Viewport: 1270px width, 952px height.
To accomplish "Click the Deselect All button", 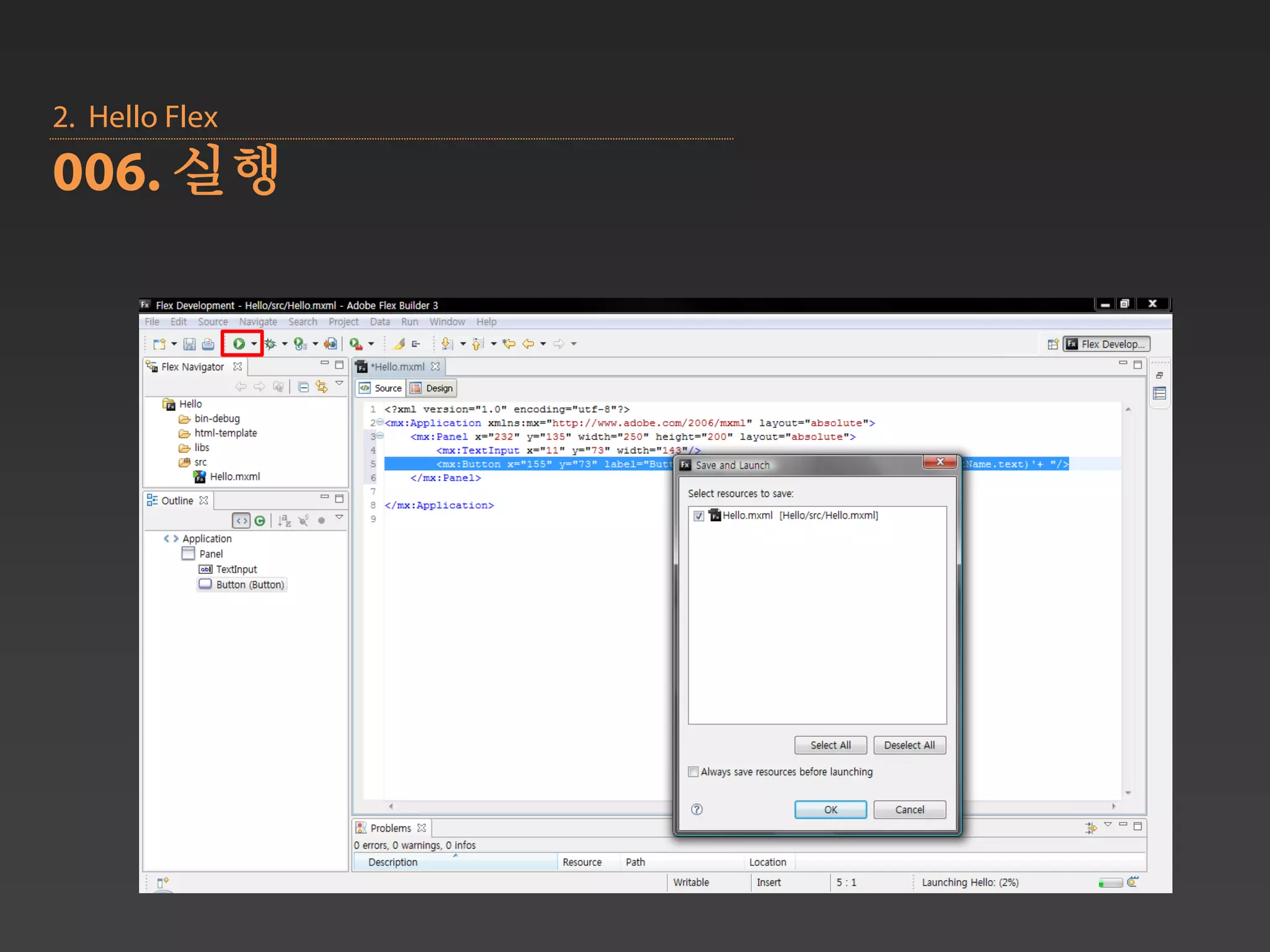I will tap(909, 745).
